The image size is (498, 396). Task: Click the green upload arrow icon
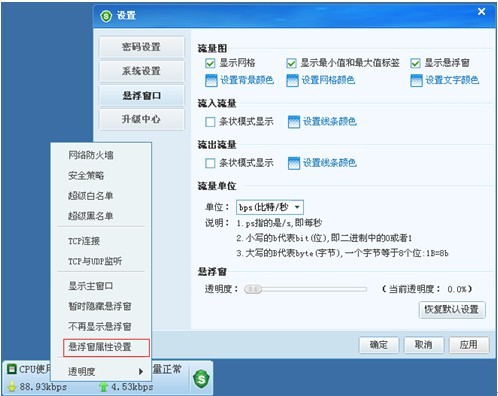(104, 387)
